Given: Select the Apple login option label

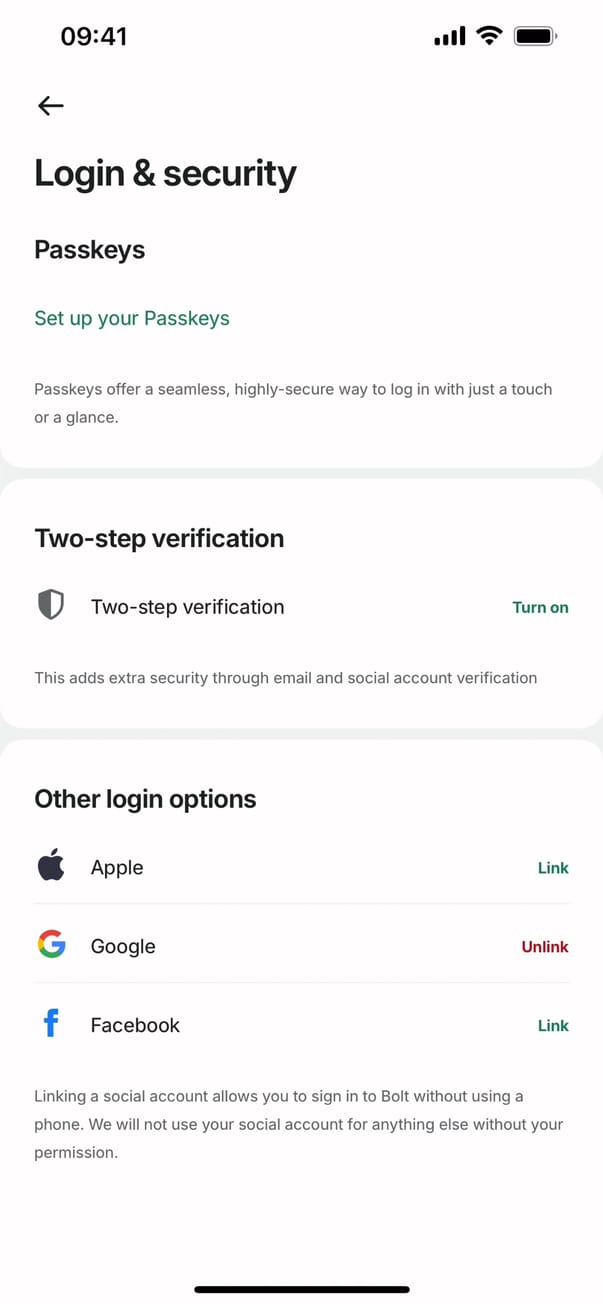Looking at the screenshot, I should pos(117,868).
